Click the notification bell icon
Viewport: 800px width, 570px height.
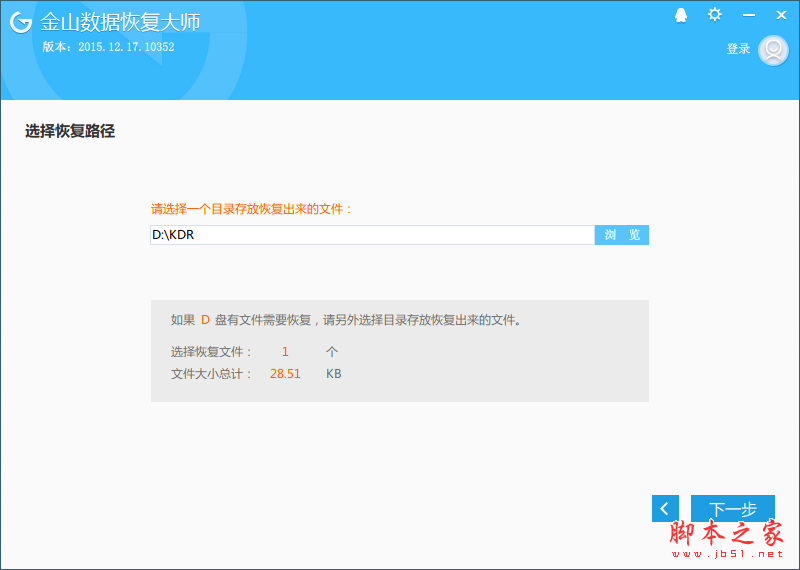click(x=681, y=15)
